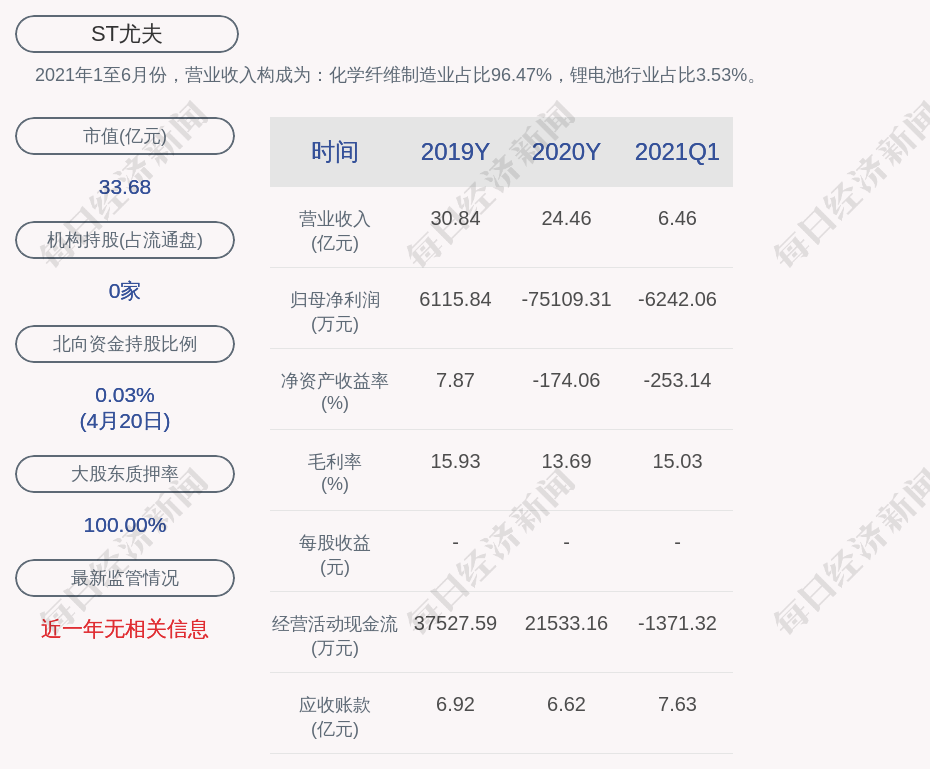The width and height of the screenshot is (930, 769).
Task: Click the -75109.31 net profit cell
Action: coord(566,299)
